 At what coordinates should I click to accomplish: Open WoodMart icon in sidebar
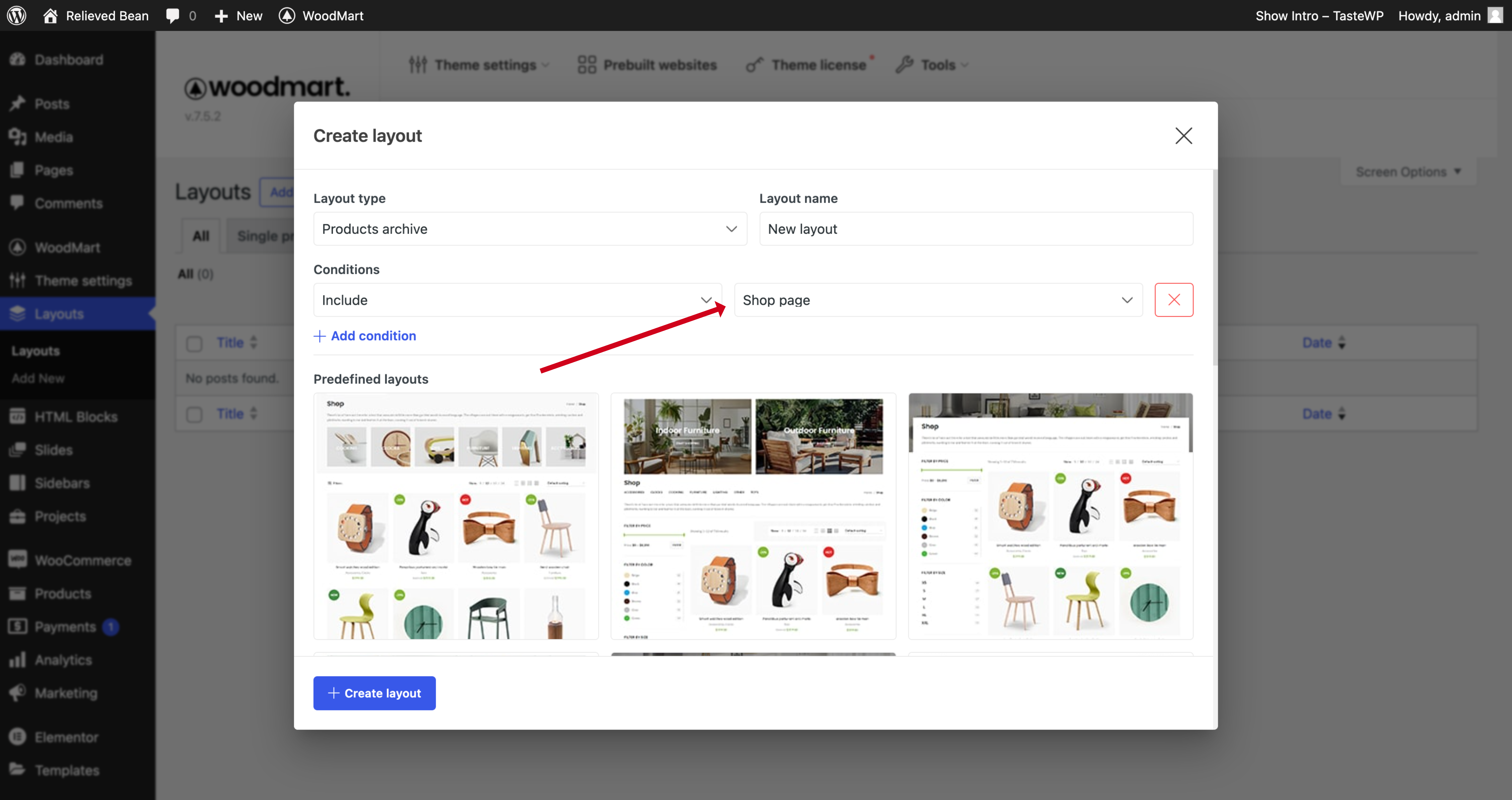tap(18, 247)
